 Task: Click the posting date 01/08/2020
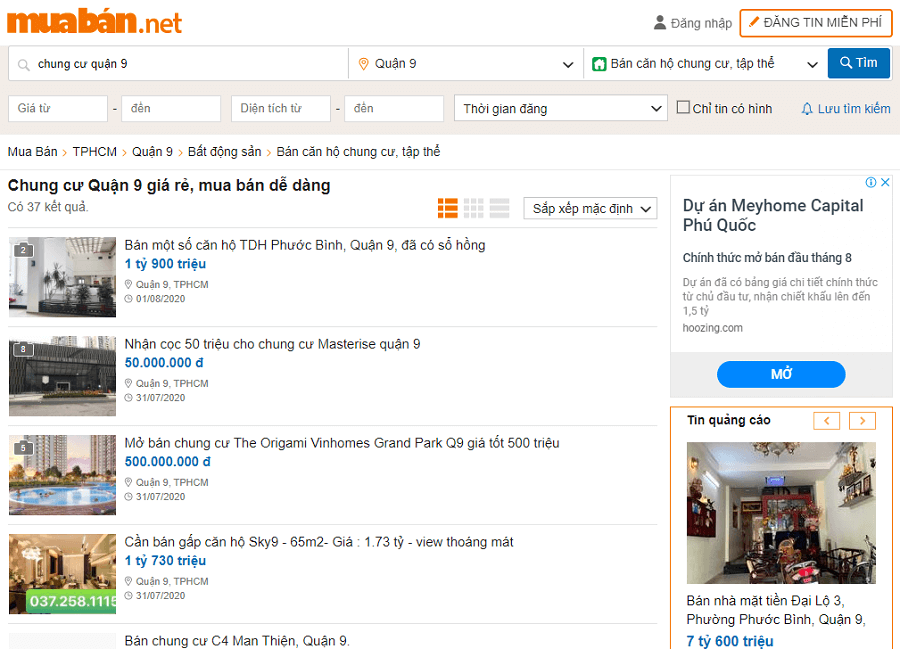160,299
